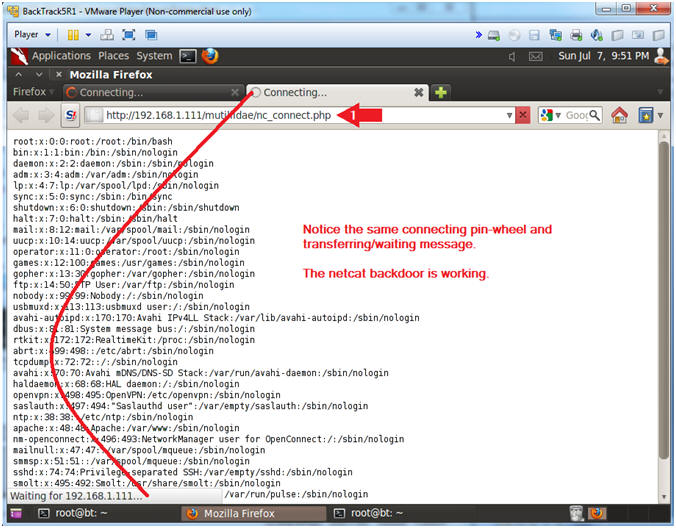
Task: Click the search magnifier icon
Action: coord(595,116)
